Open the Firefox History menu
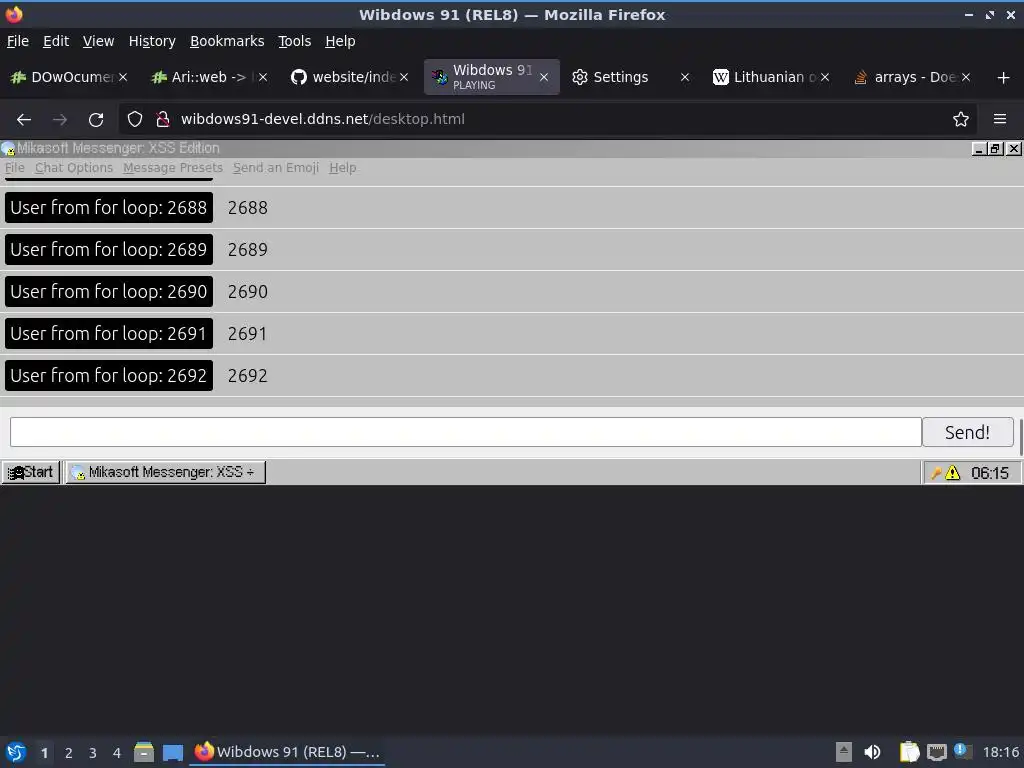 [152, 41]
